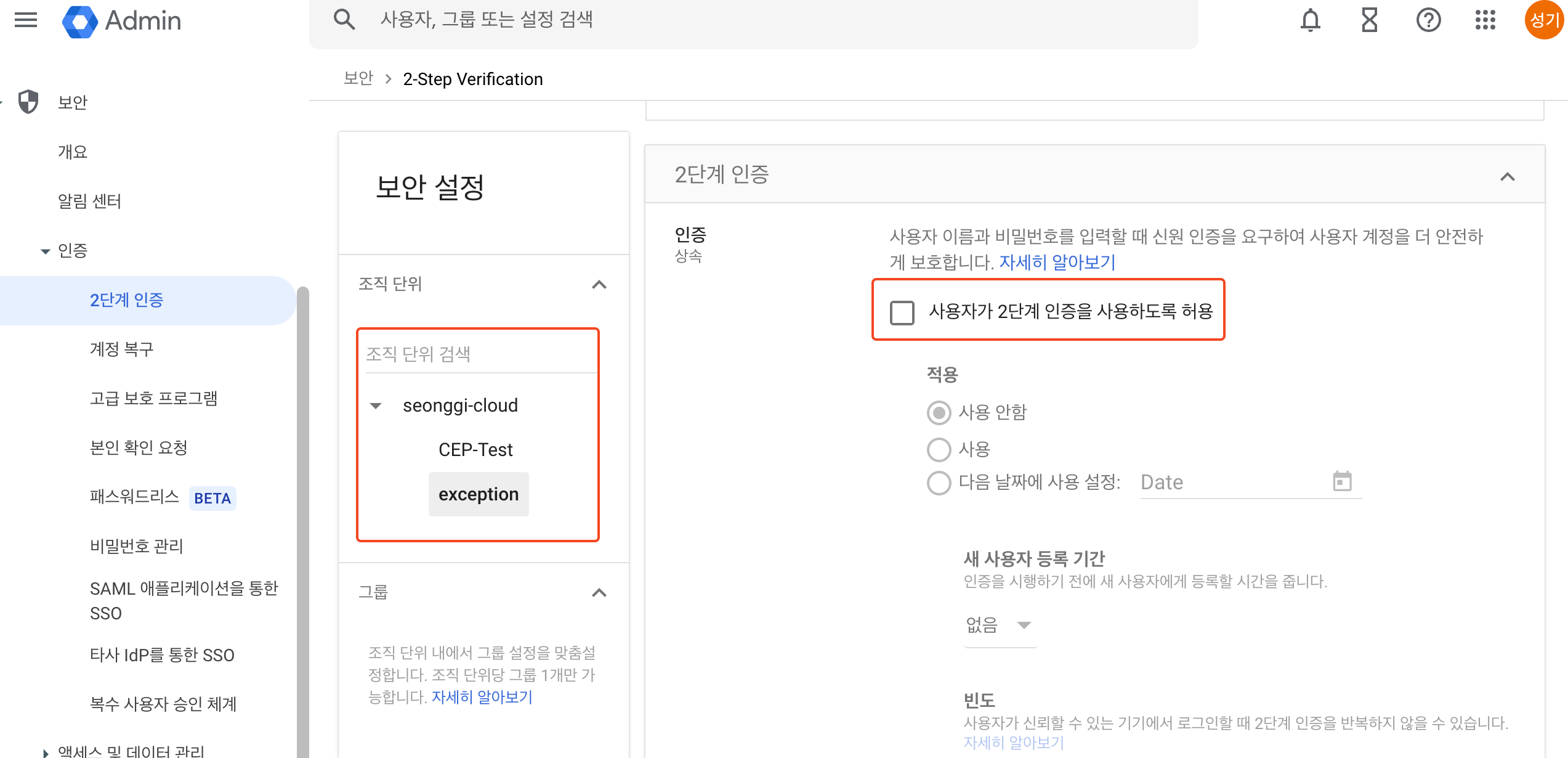The height and width of the screenshot is (758, 1568).
Task: Click the 조직 단위 검색 field
Action: [x=477, y=354]
